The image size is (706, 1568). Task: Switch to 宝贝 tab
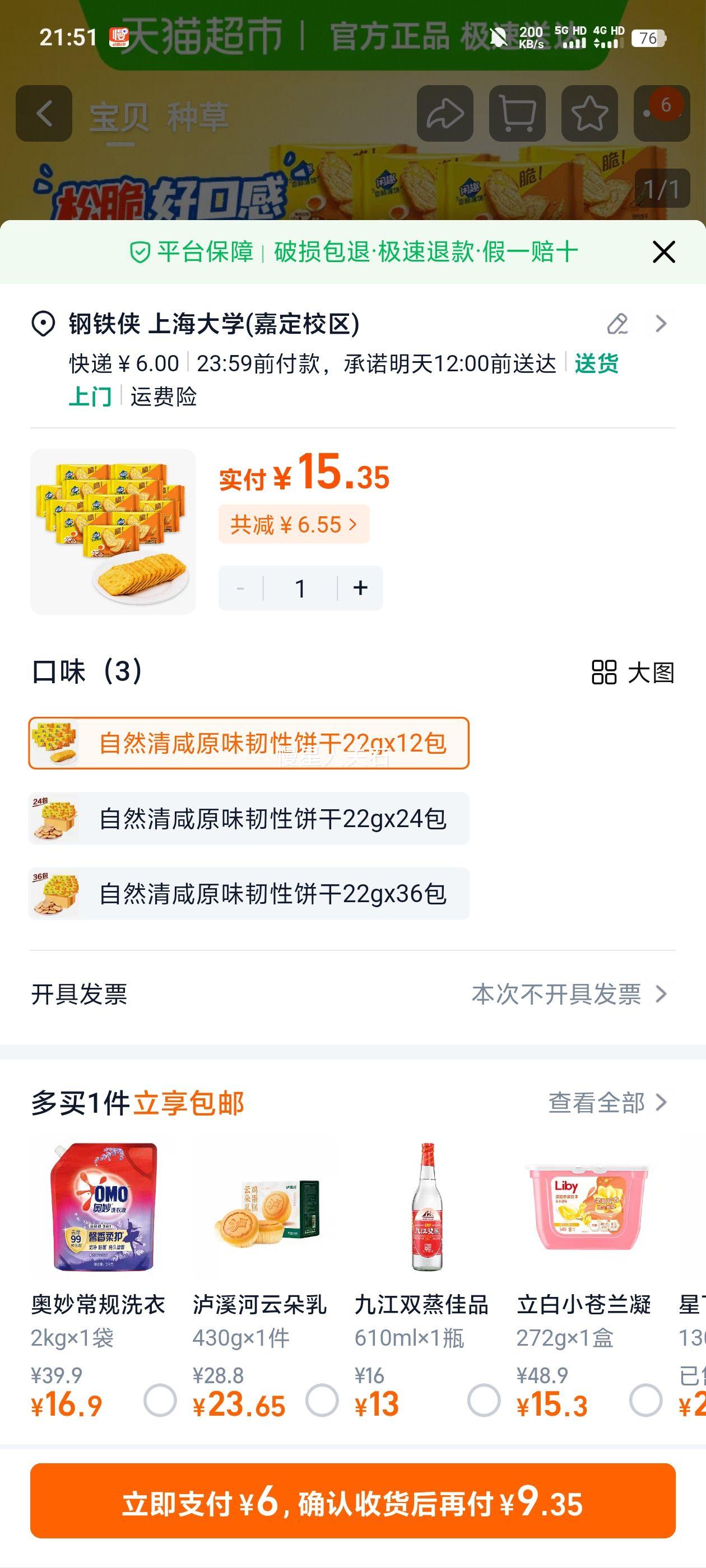pos(119,118)
